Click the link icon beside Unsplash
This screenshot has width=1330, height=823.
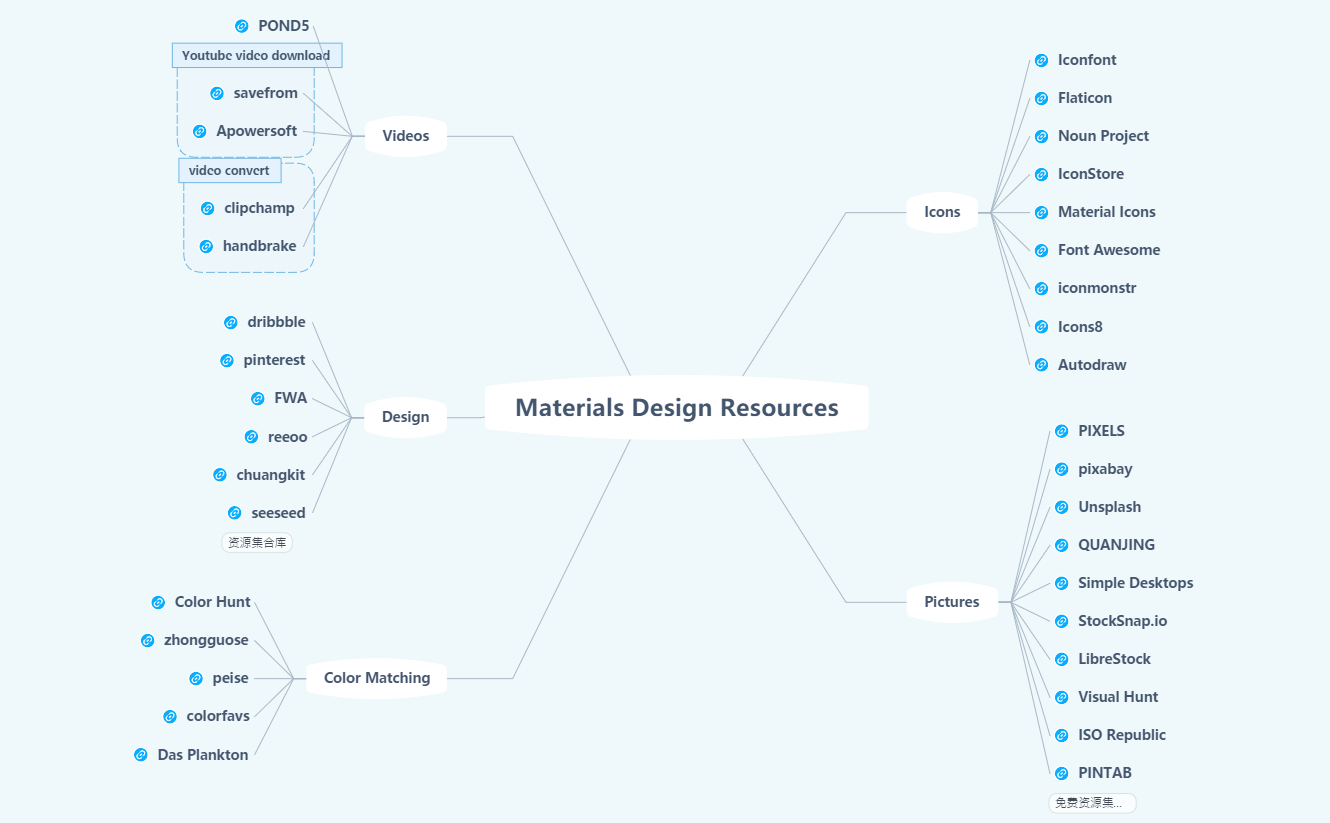(1062, 507)
